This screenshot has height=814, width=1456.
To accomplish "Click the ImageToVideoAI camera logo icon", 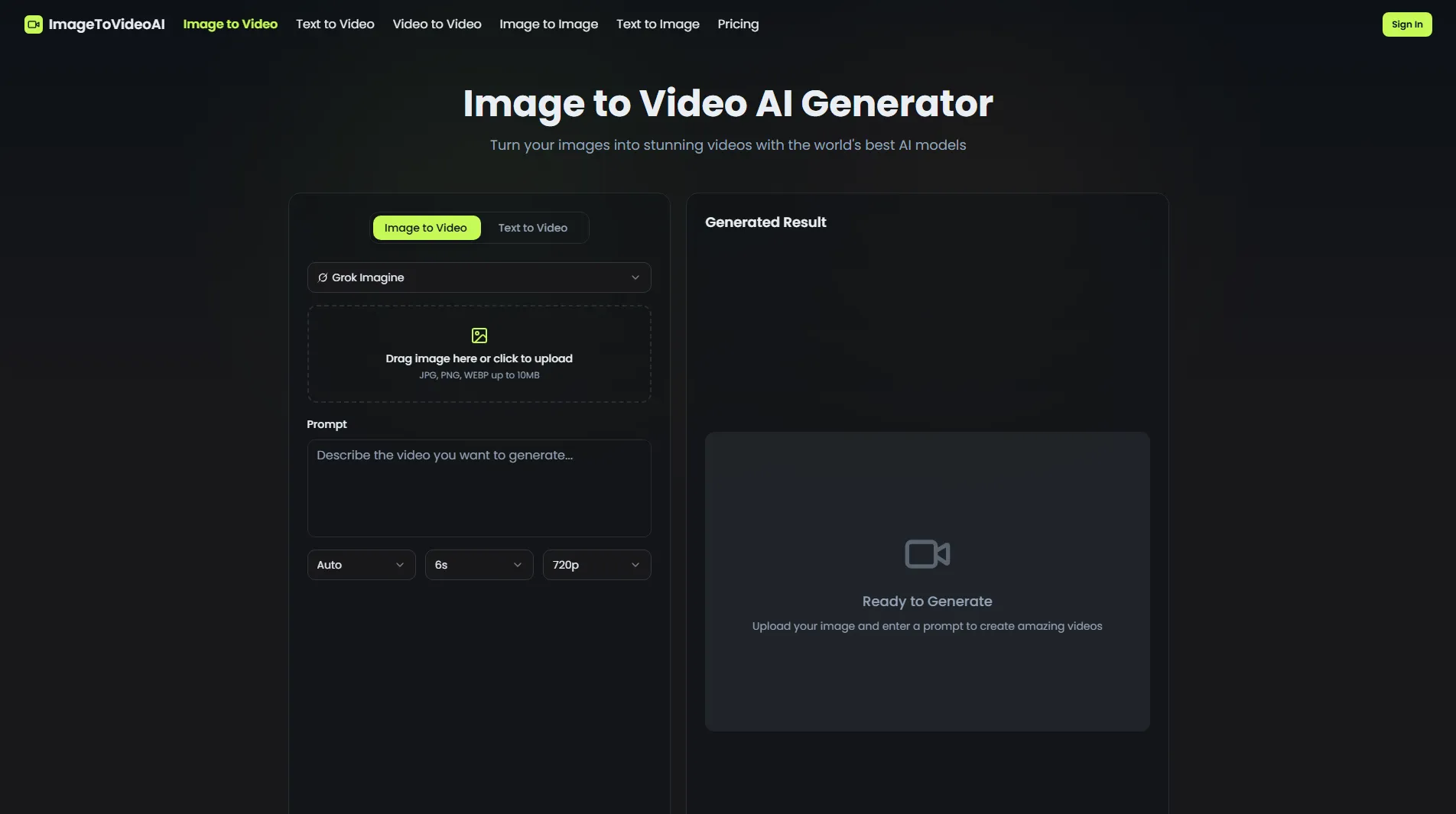I will pos(33,24).
